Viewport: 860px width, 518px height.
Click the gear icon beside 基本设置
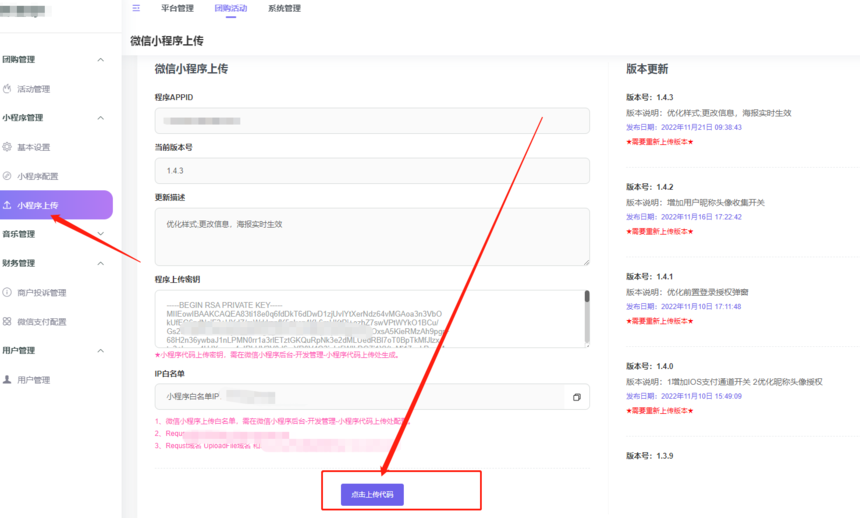click(x=7, y=147)
